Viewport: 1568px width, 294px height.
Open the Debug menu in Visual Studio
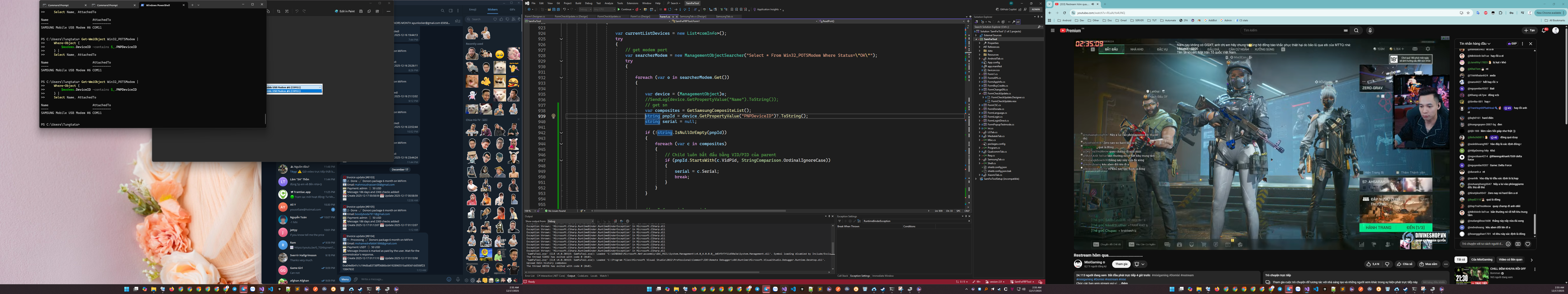click(x=589, y=3)
